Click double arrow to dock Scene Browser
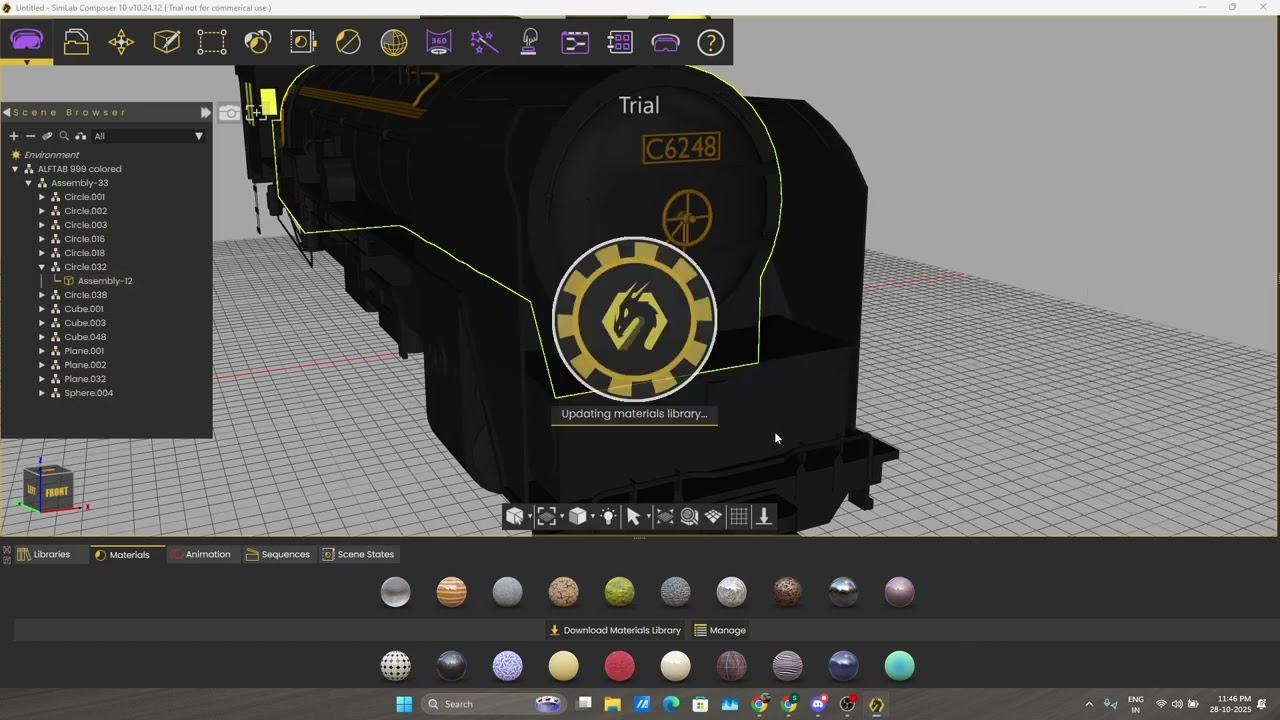 click(206, 112)
